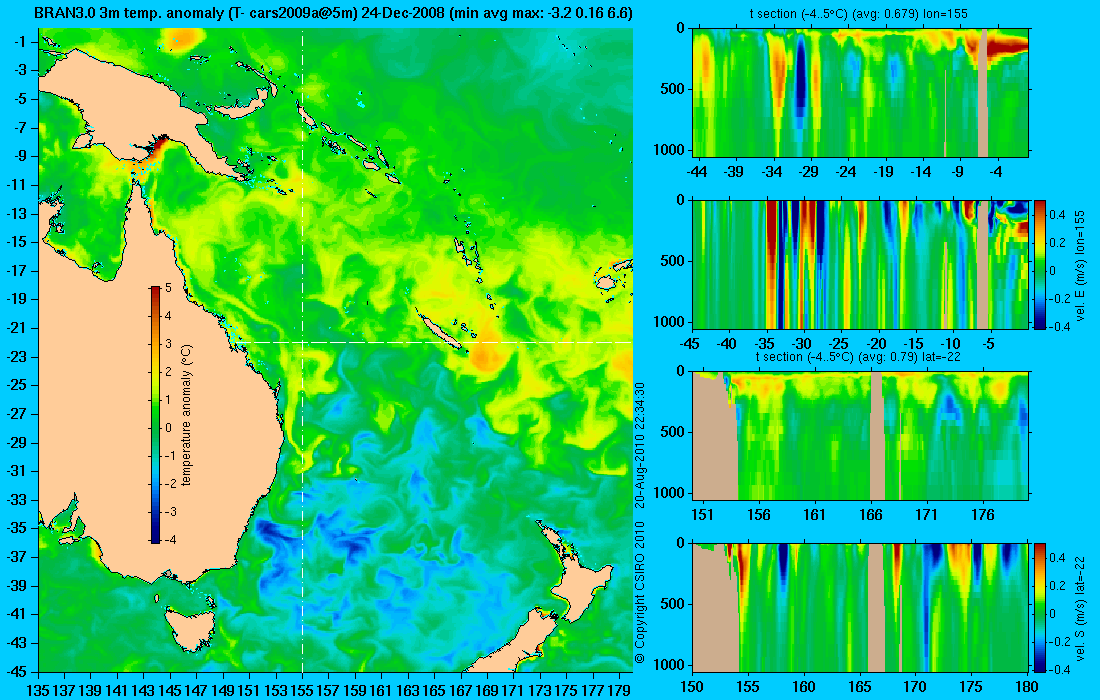Click the '-29' tick under lon=155 temperature section
The width and height of the screenshot is (1100, 700).
pos(809,172)
